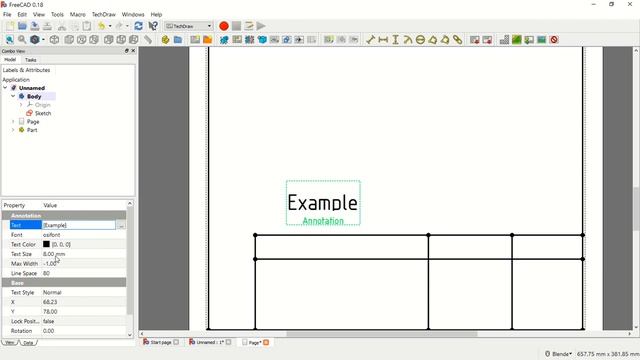The width and height of the screenshot is (640, 360).
Task: Open the redo history dropdown arrow
Action: (127, 26)
